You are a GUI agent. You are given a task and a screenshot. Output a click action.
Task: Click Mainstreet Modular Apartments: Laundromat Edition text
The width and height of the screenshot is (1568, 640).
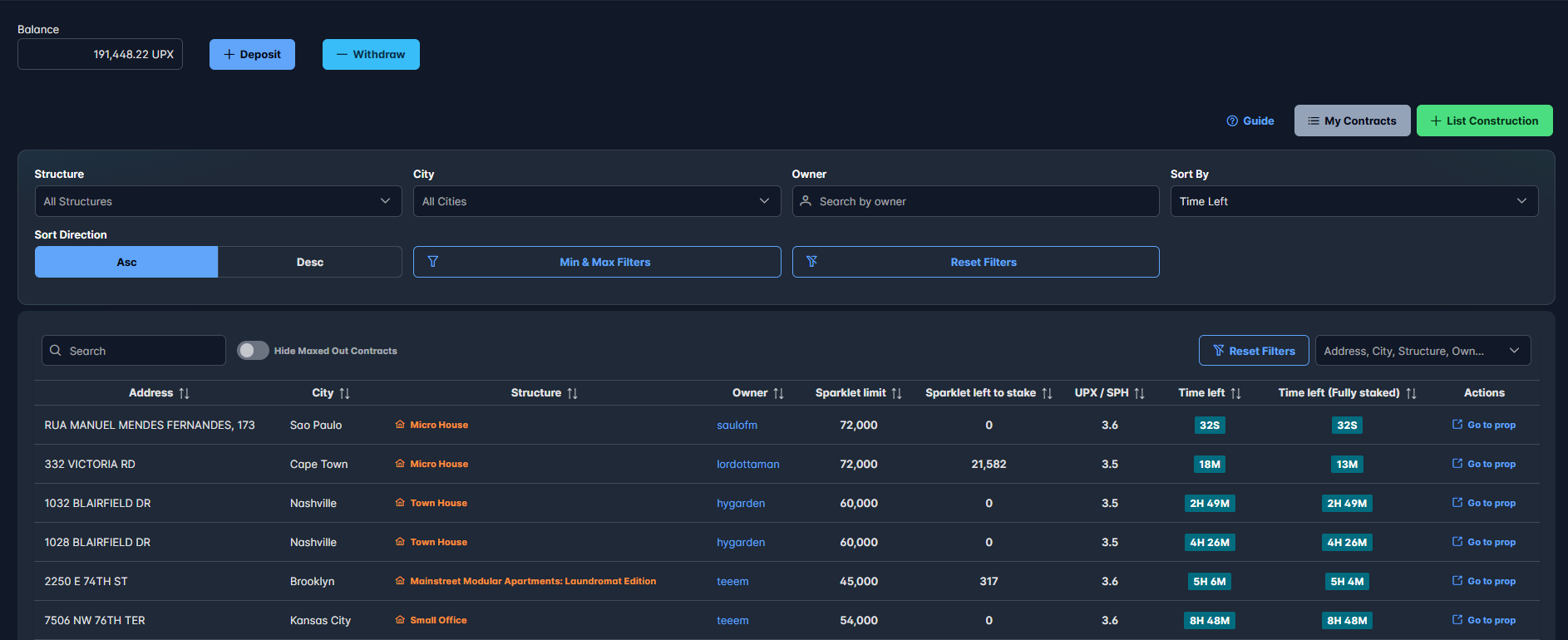[533, 581]
